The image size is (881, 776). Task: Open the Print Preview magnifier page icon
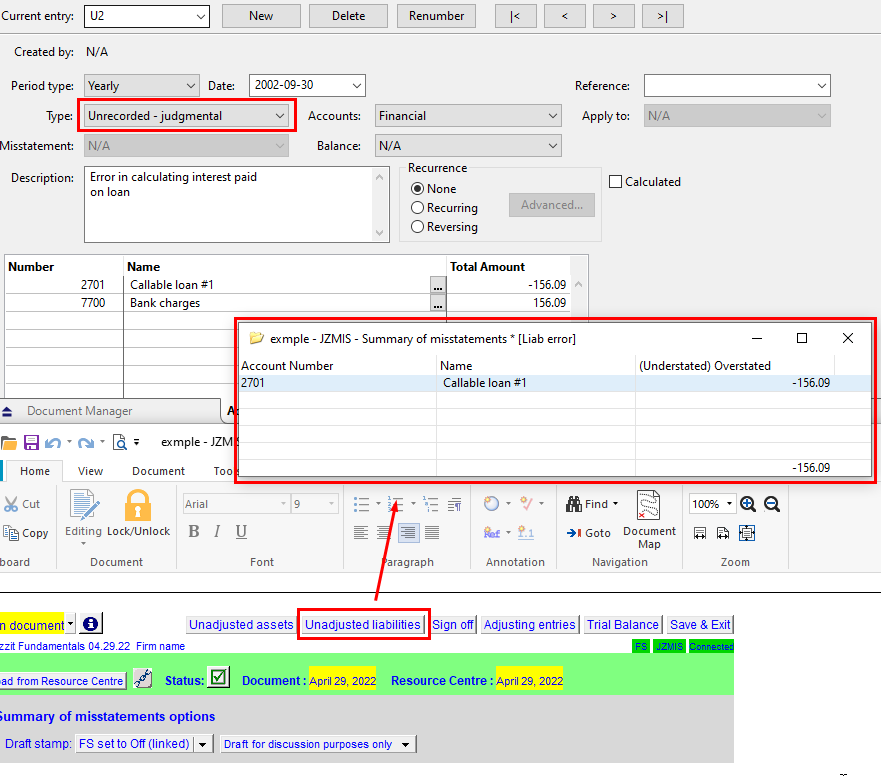[x=120, y=442]
